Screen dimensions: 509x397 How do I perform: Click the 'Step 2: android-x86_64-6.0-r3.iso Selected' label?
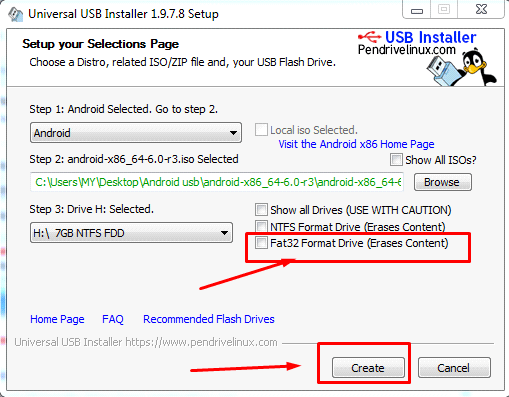click(x=134, y=159)
